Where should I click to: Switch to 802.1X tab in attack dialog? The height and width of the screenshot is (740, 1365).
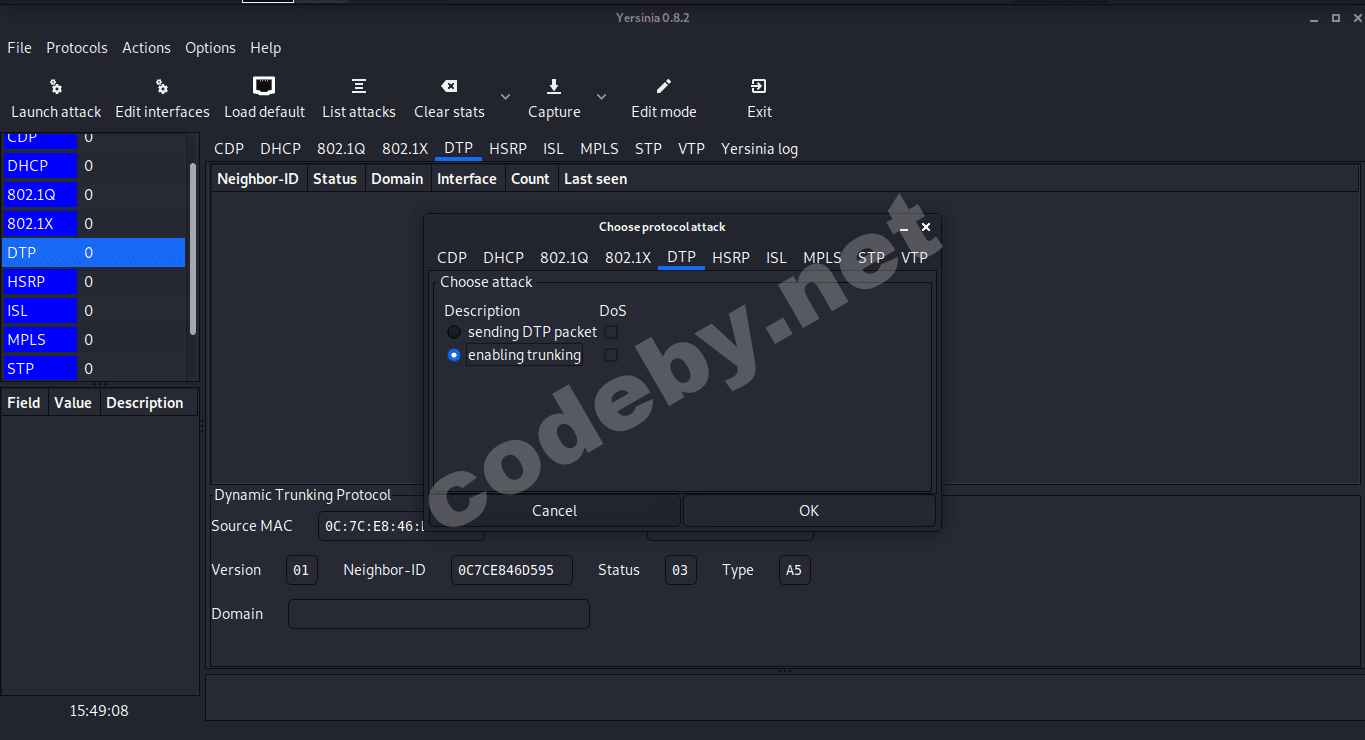[x=628, y=257]
